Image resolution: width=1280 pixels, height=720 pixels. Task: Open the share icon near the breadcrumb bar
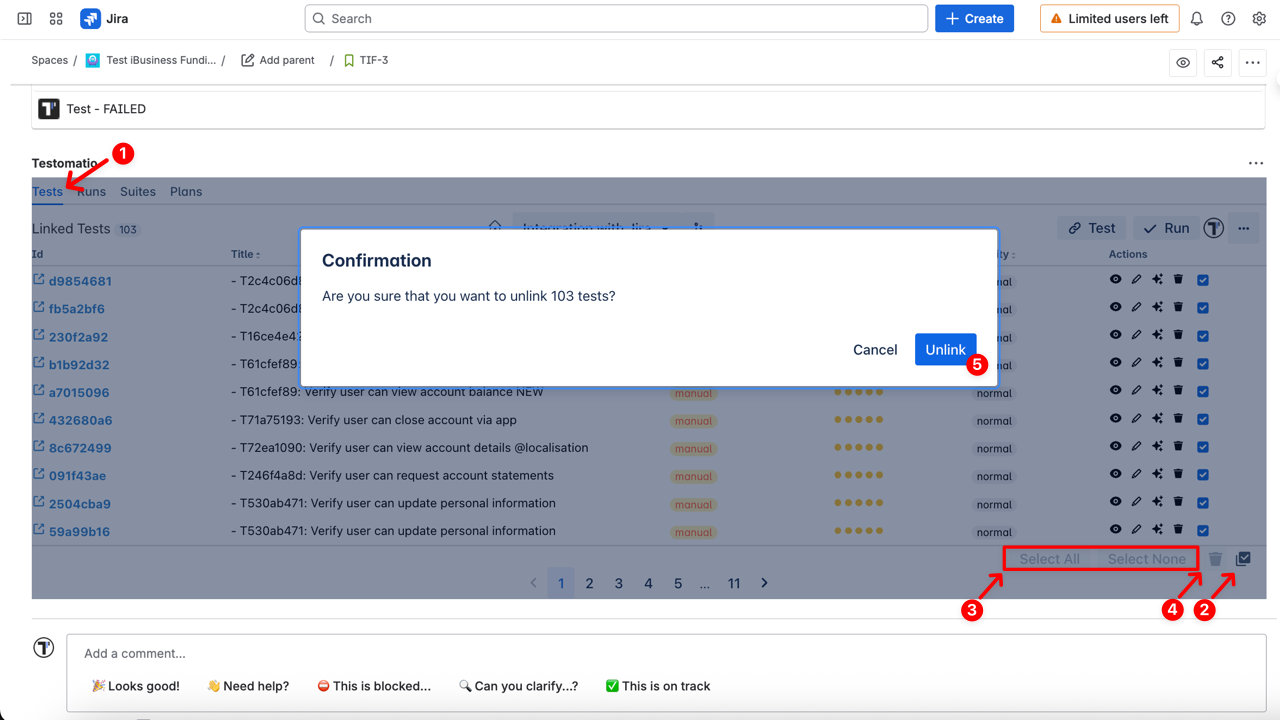tap(1217, 62)
